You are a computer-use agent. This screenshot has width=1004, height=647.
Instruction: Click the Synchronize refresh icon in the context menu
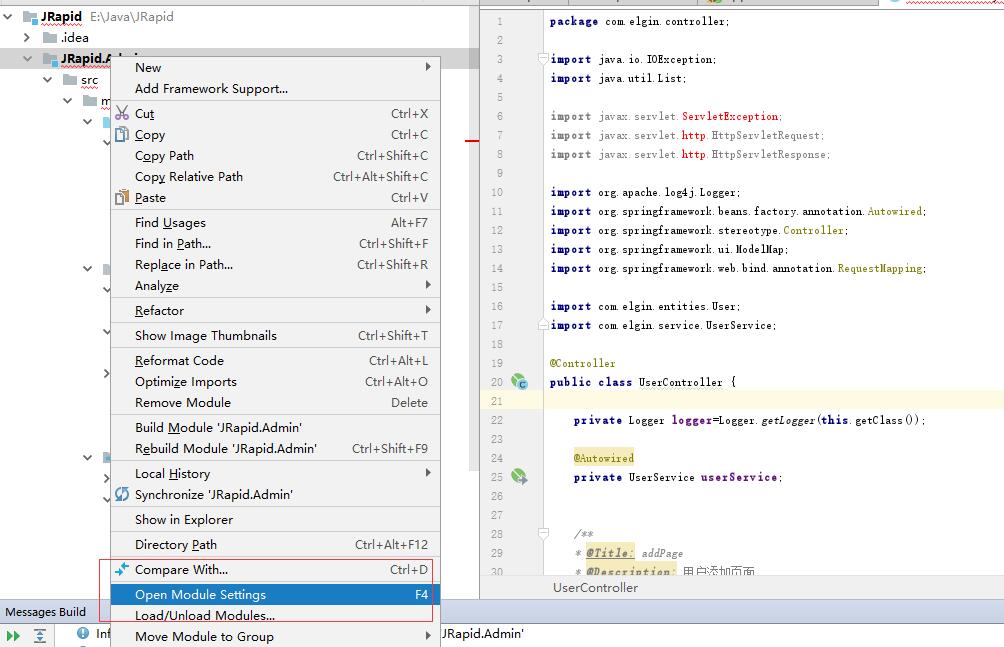[x=122, y=494]
